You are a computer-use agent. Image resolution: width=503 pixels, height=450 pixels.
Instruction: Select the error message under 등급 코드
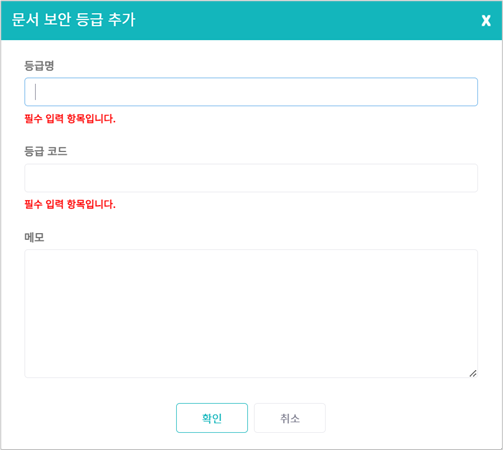(70, 204)
